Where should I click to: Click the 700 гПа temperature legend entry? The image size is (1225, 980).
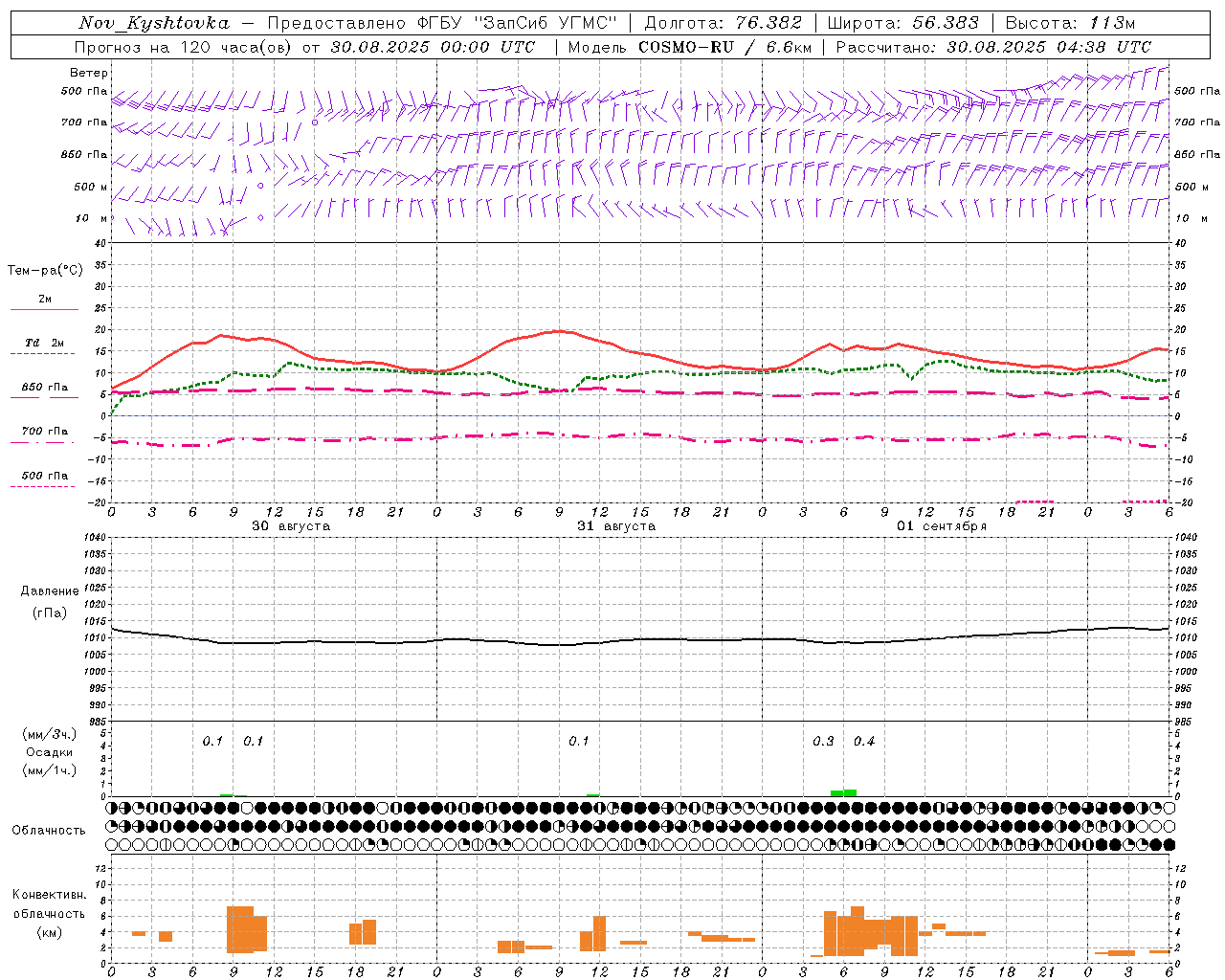click(44, 432)
